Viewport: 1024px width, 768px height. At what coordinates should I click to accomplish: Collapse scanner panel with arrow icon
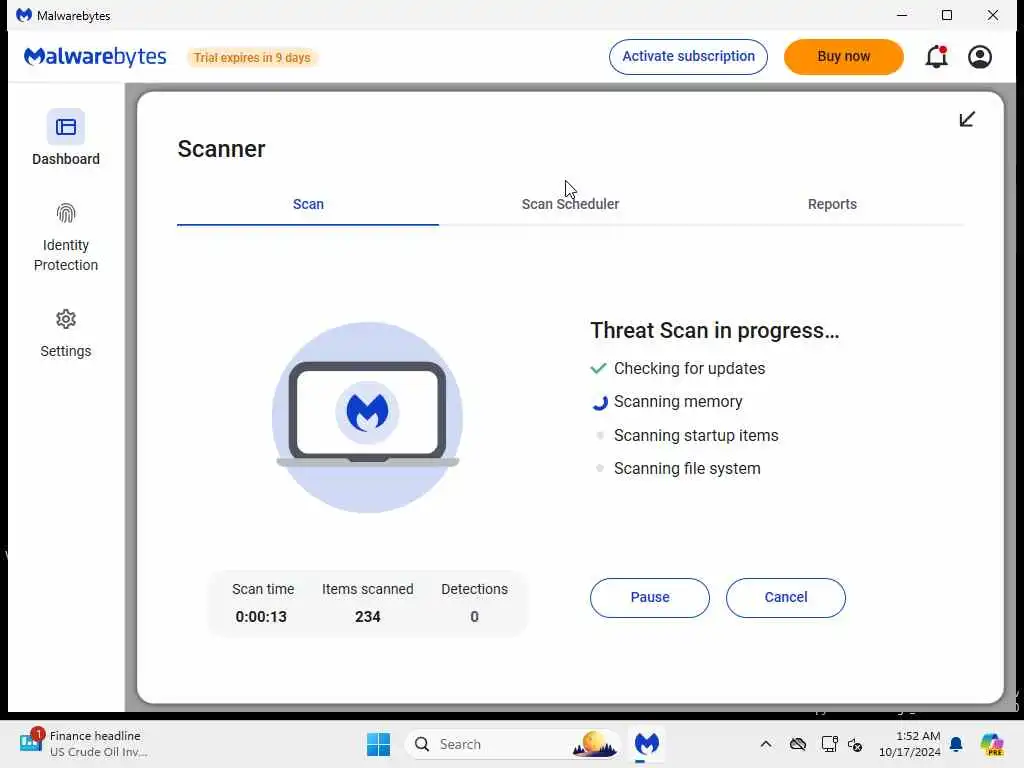pos(967,119)
